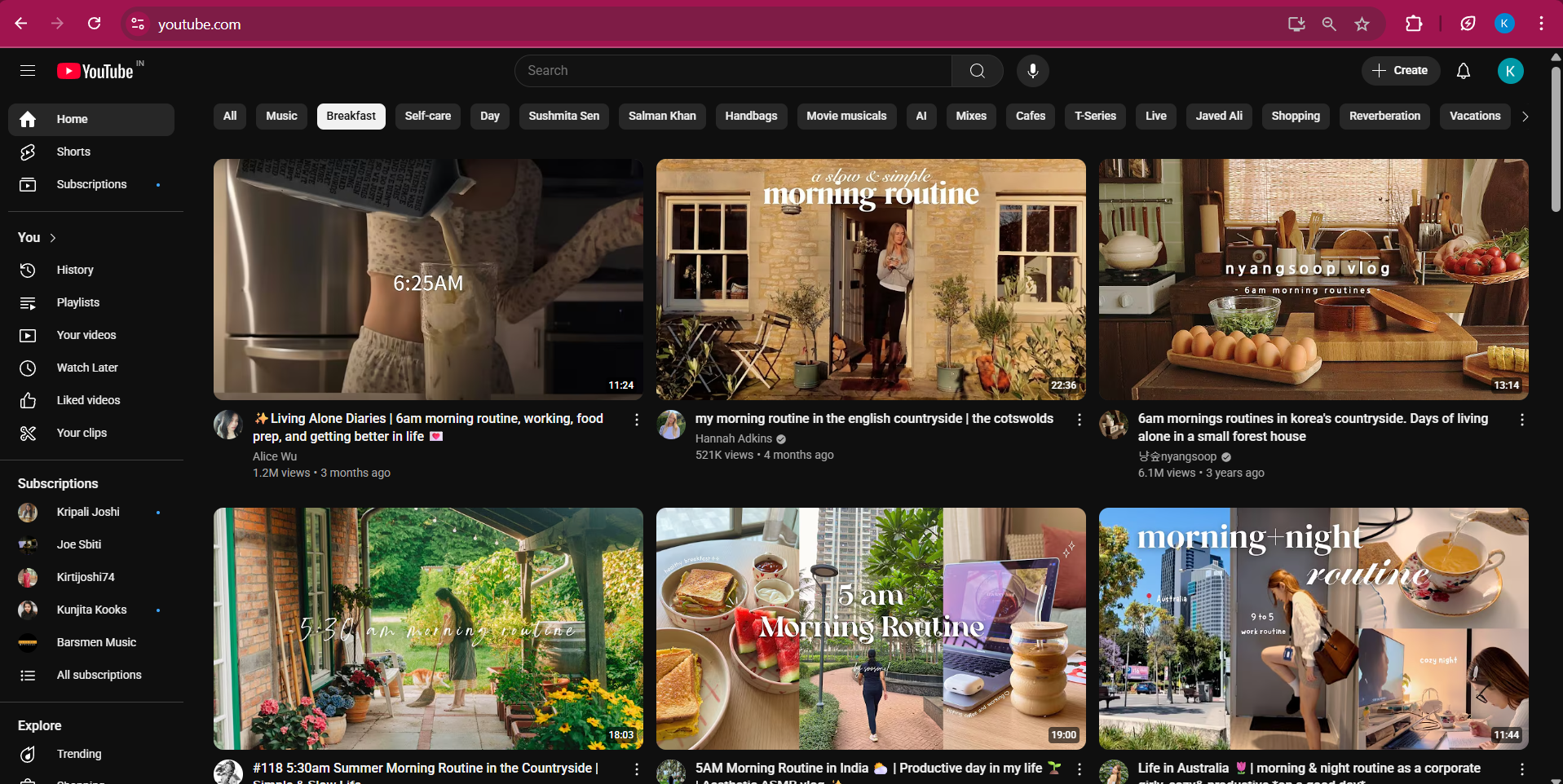Open Subscriptions in the sidebar

click(x=91, y=184)
